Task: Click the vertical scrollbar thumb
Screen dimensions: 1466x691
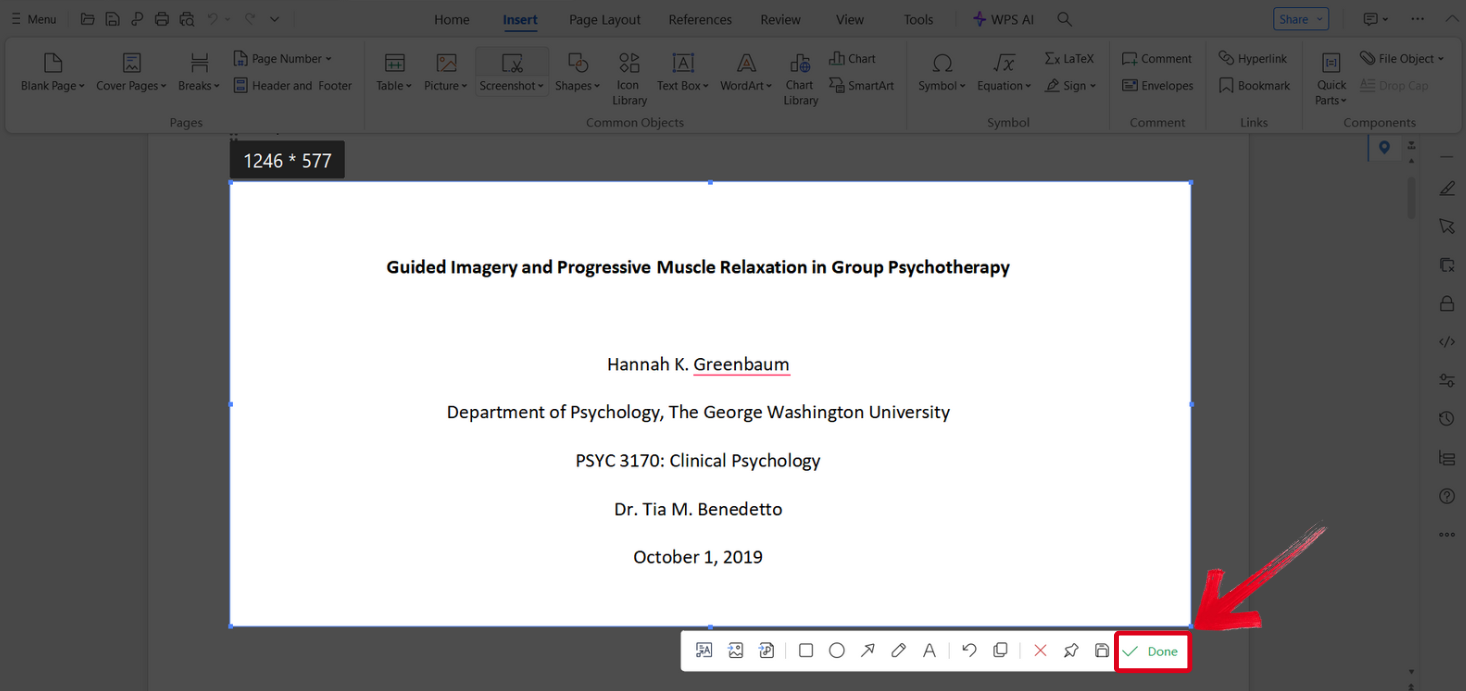Action: (1411, 198)
